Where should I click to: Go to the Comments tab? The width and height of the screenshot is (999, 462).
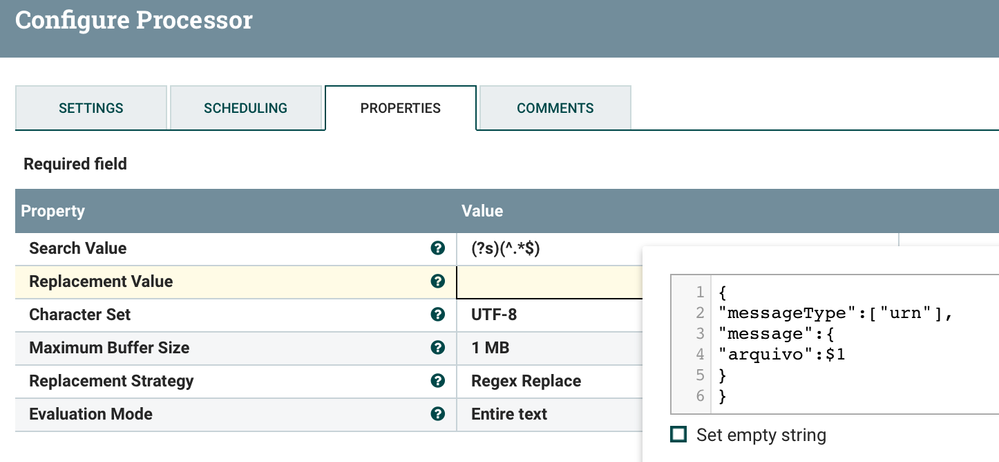click(x=555, y=108)
